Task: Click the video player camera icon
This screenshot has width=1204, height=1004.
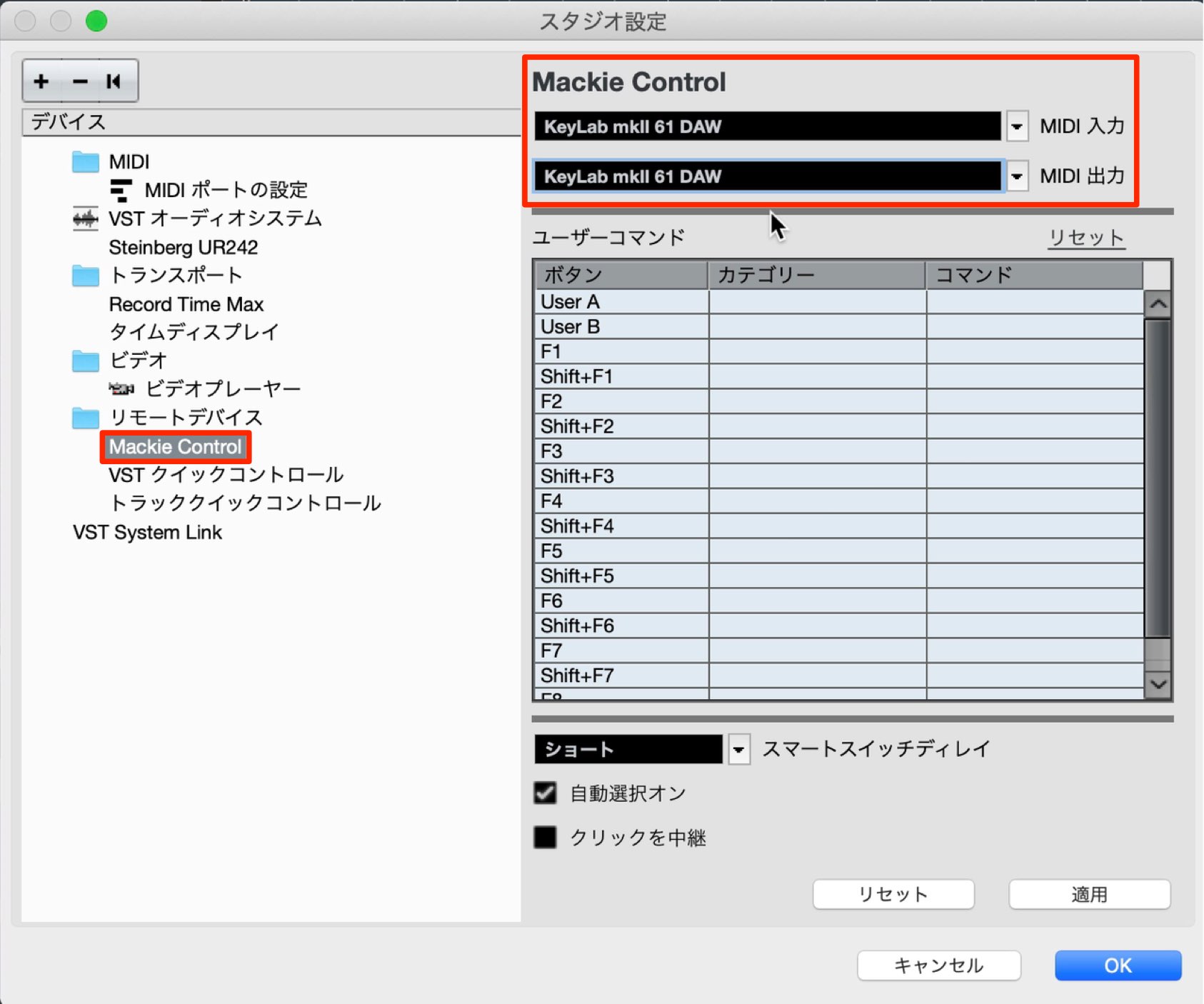Action: coord(121,389)
